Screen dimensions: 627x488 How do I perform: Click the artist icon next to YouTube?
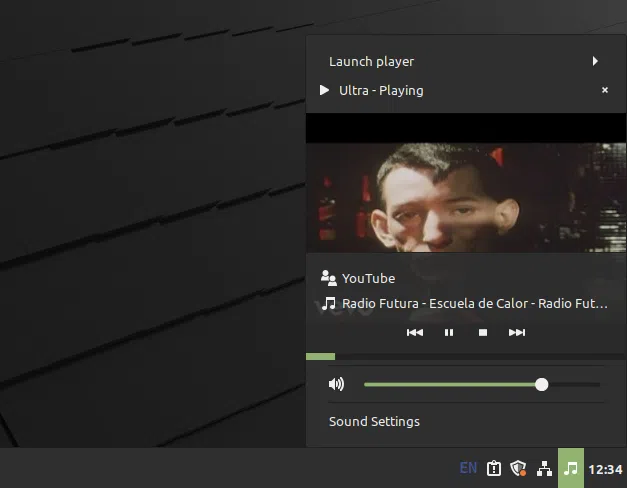coord(329,278)
